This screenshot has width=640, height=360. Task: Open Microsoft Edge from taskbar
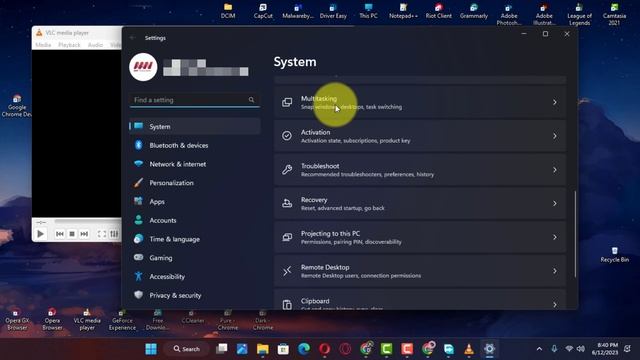tap(304, 349)
